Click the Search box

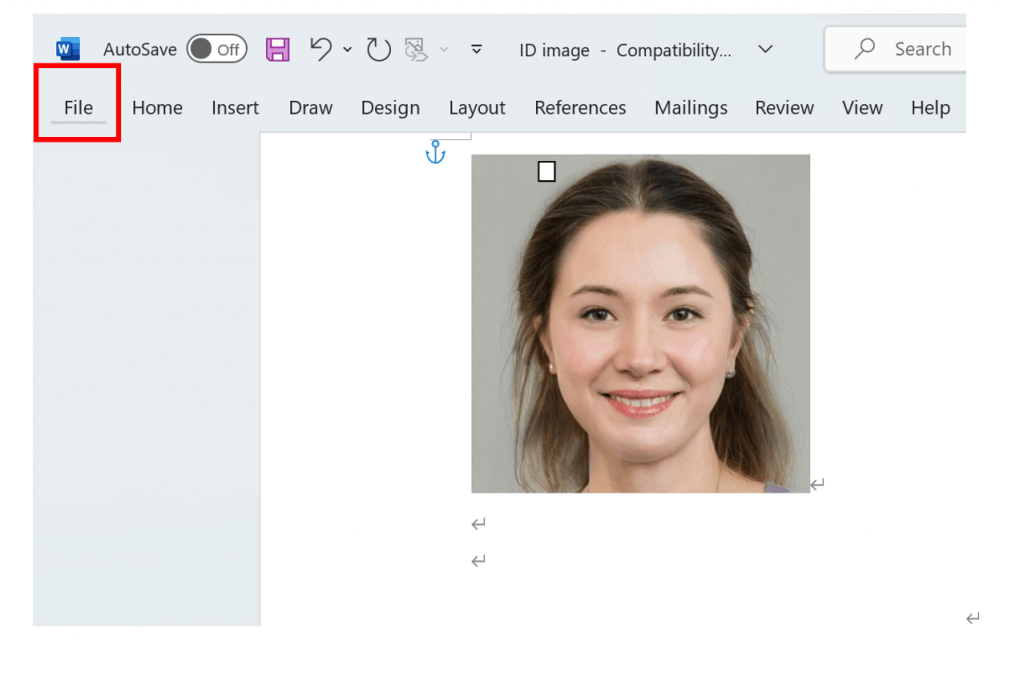click(x=895, y=49)
